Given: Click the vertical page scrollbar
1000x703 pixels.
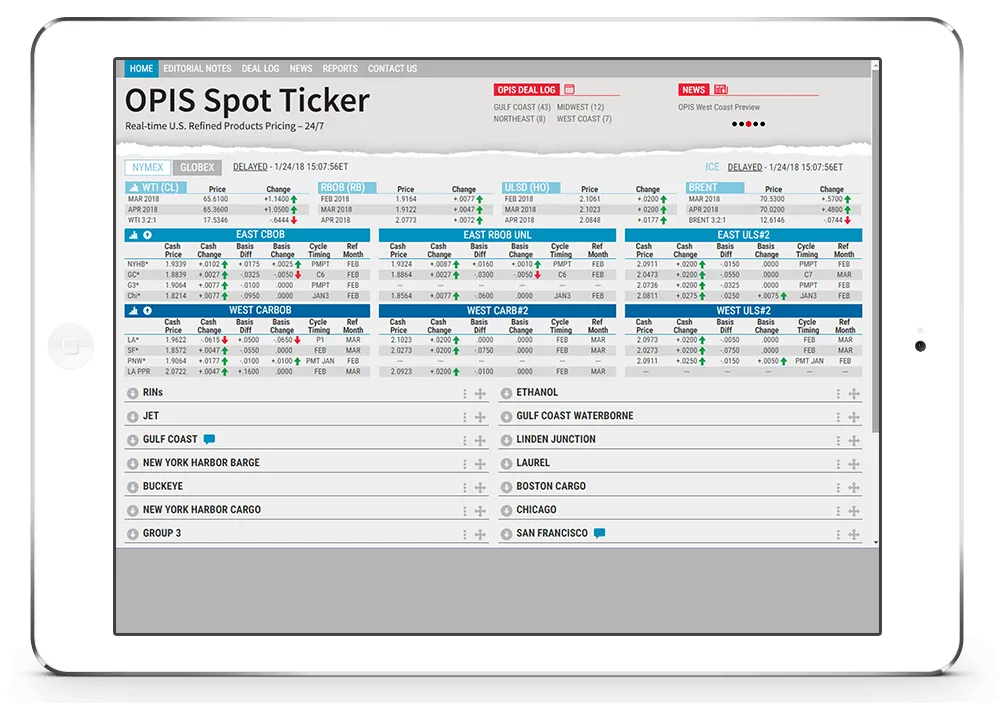Looking at the screenshot, I should (876, 249).
